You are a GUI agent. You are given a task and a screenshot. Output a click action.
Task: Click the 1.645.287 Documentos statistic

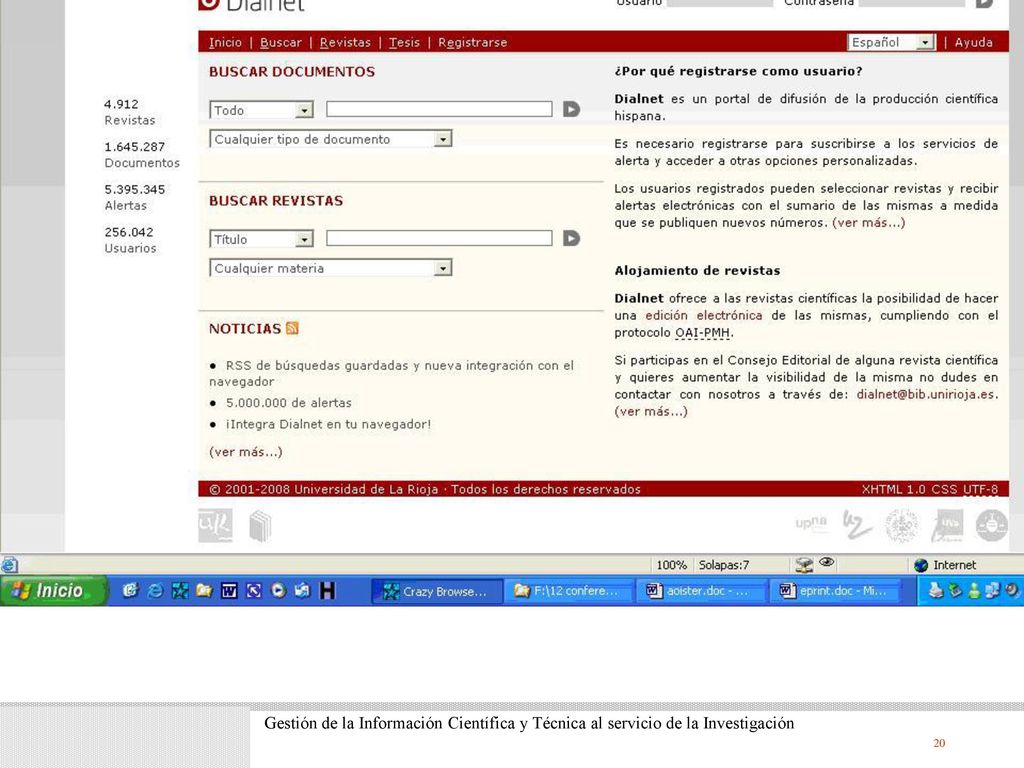click(x=142, y=155)
